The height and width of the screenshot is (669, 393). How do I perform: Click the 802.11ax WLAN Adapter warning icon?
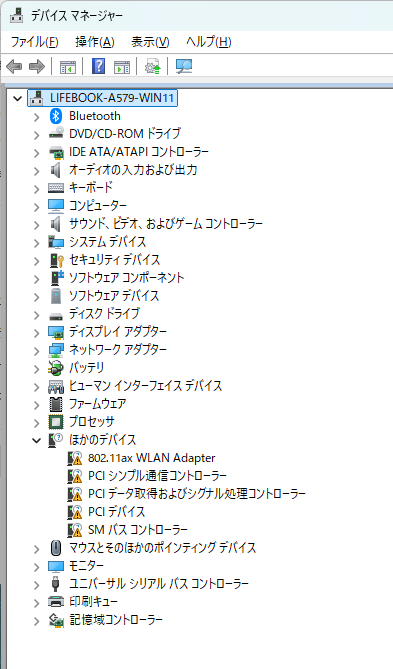coord(75,458)
